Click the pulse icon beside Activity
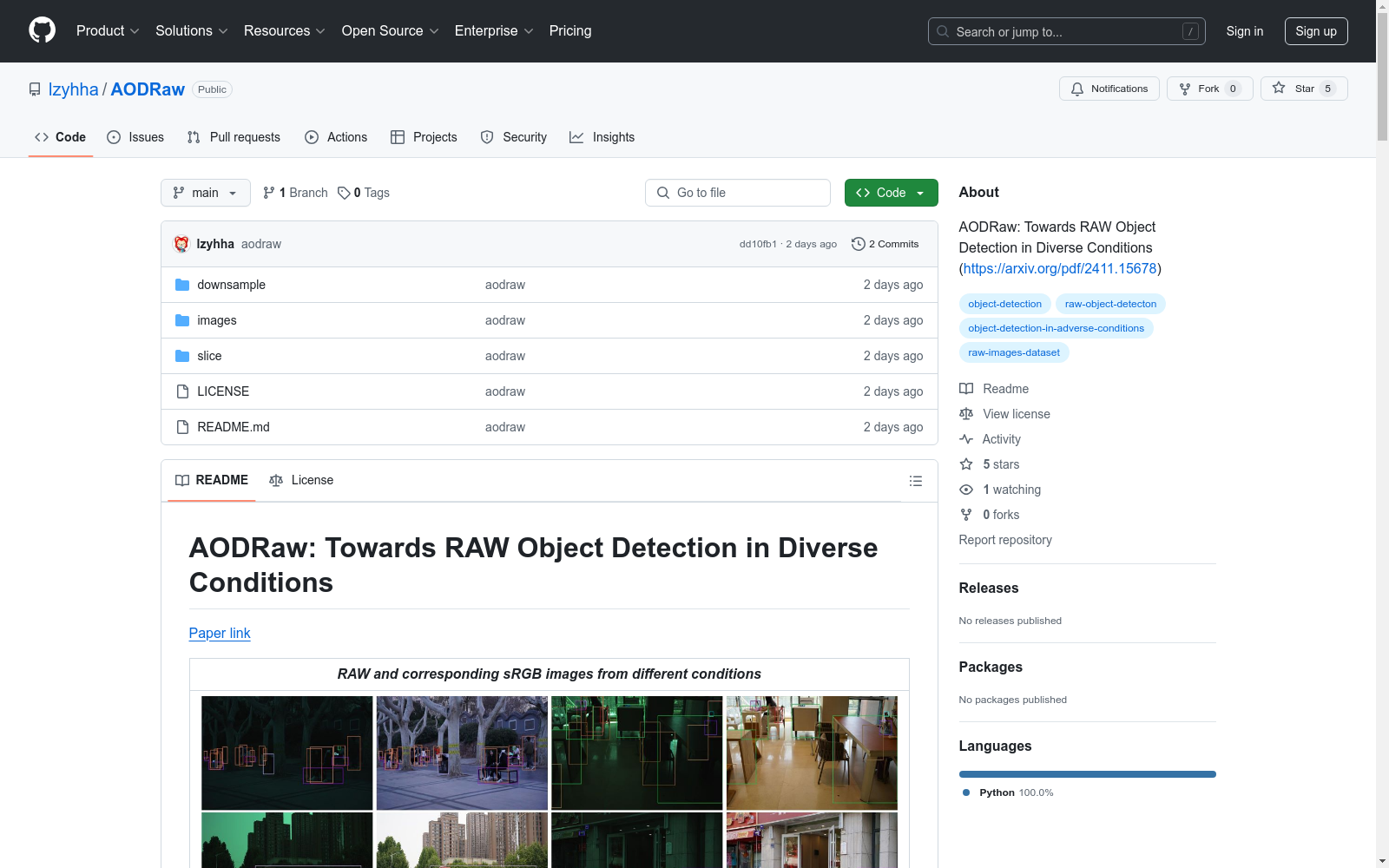The image size is (1389, 868). click(966, 439)
